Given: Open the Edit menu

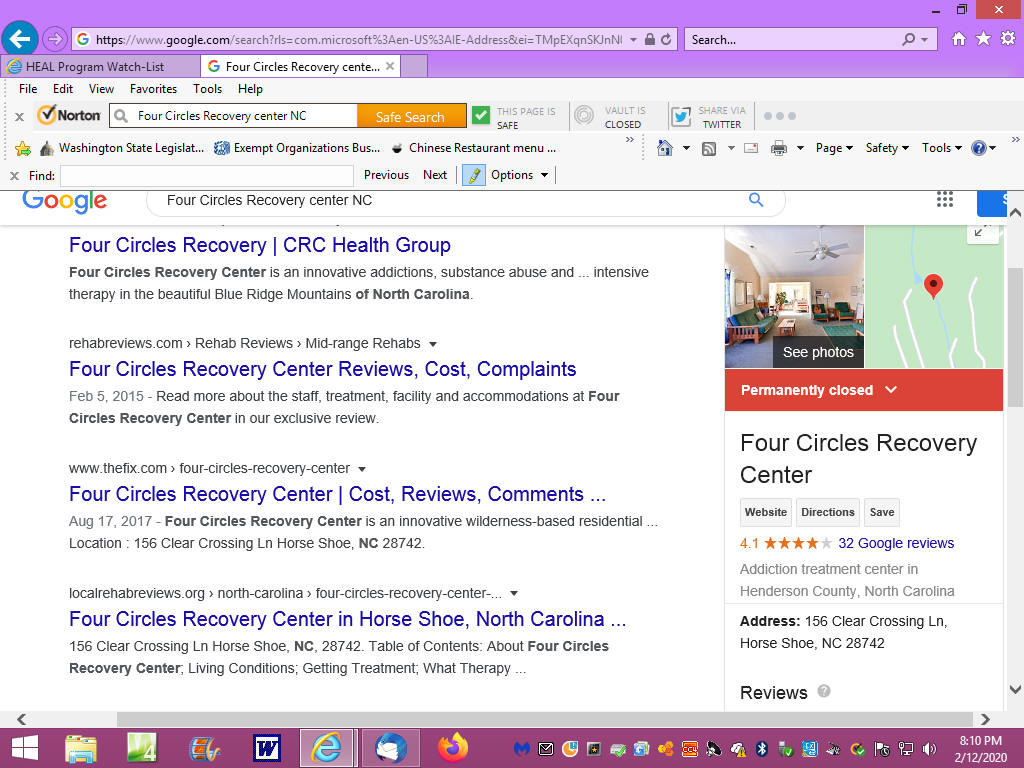Looking at the screenshot, I should click(x=63, y=89).
